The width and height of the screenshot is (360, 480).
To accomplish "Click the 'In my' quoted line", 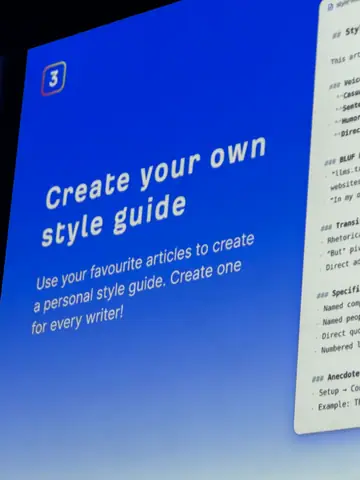I will (x=344, y=198).
